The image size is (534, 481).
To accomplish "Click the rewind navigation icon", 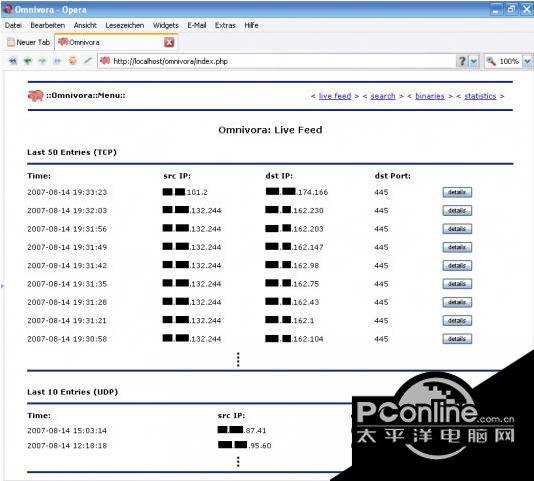I will (x=13, y=61).
